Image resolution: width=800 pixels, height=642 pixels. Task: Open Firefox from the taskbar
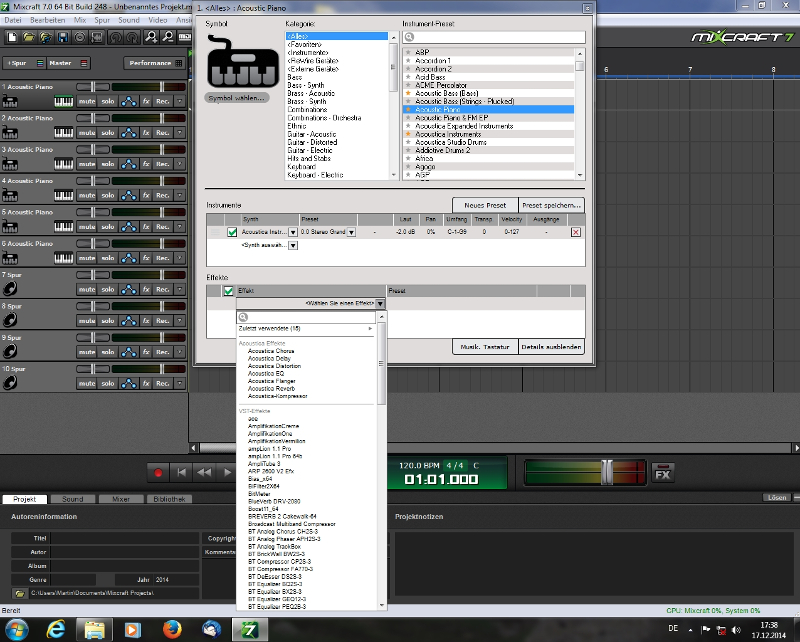tap(172, 629)
